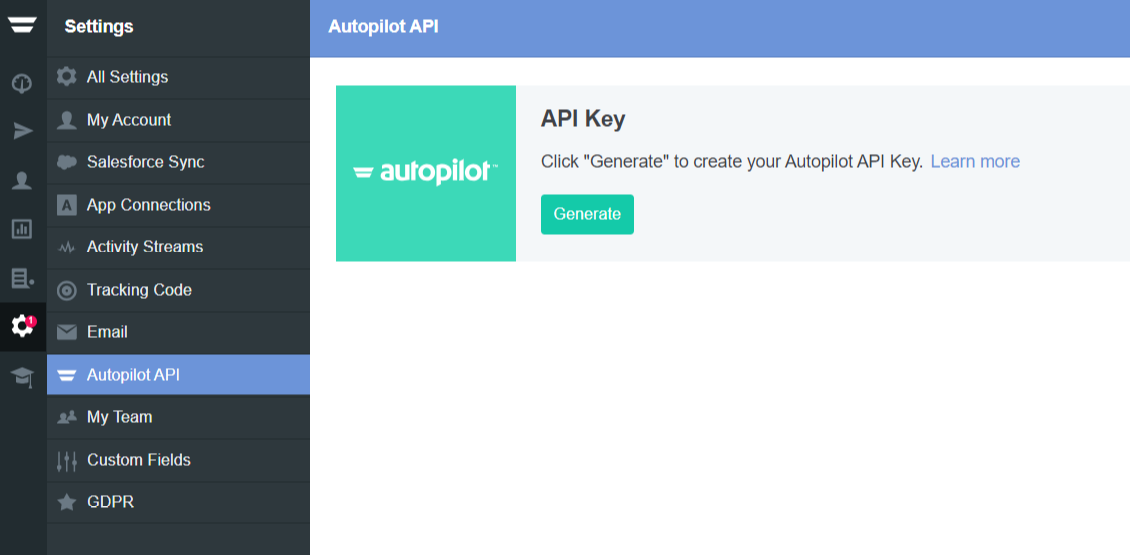Viewport: 1130px width, 555px height.
Task: Open the graduation cap learning icon
Action: pos(22,376)
